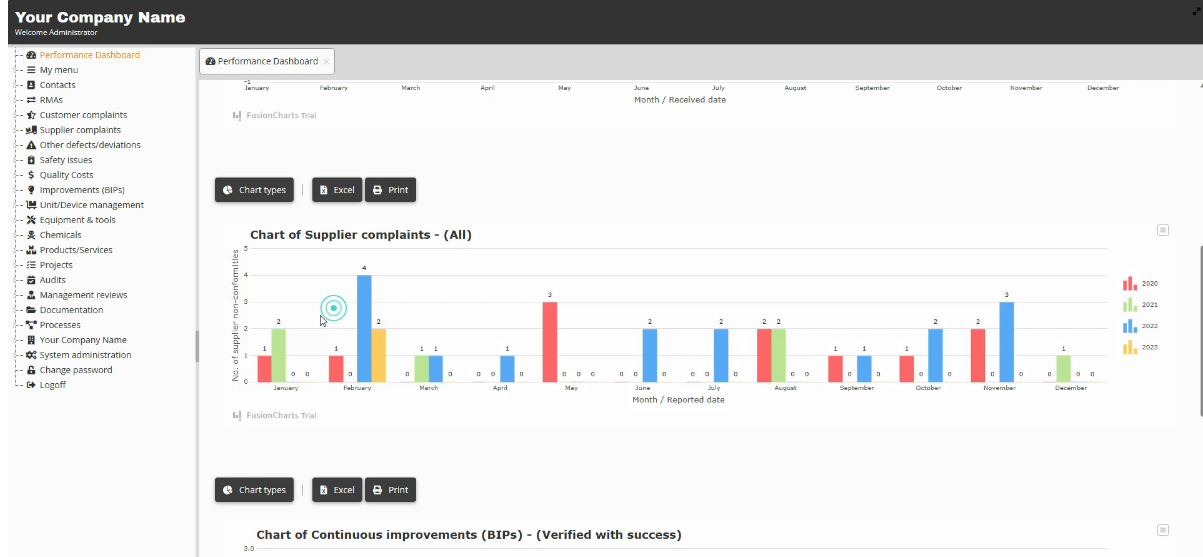Toggle the 2022 series in the legend
Image resolution: width=1203 pixels, height=557 pixels.
(x=1140, y=326)
